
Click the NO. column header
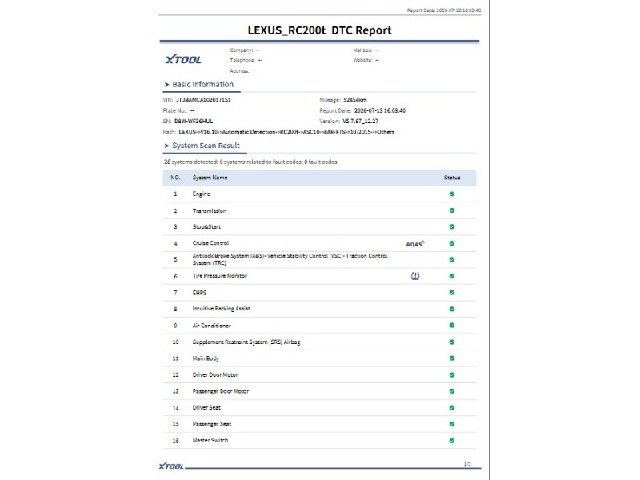click(x=175, y=178)
